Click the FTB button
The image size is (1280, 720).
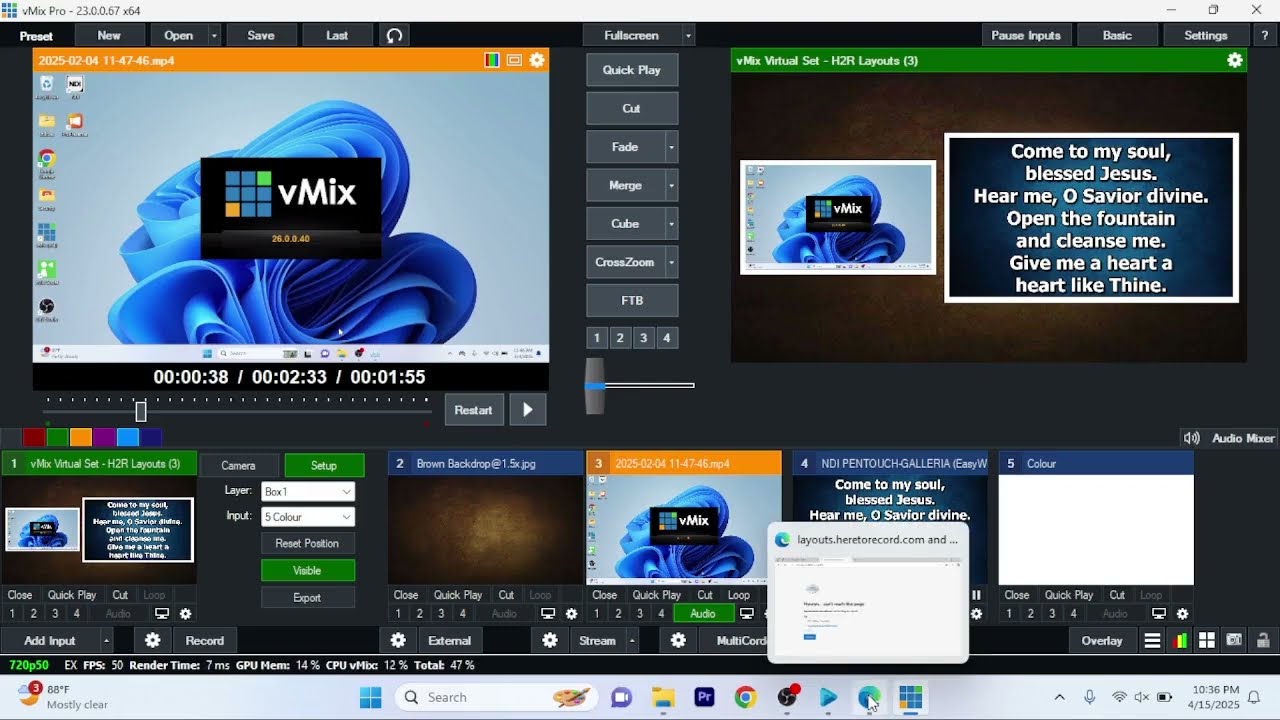(632, 301)
